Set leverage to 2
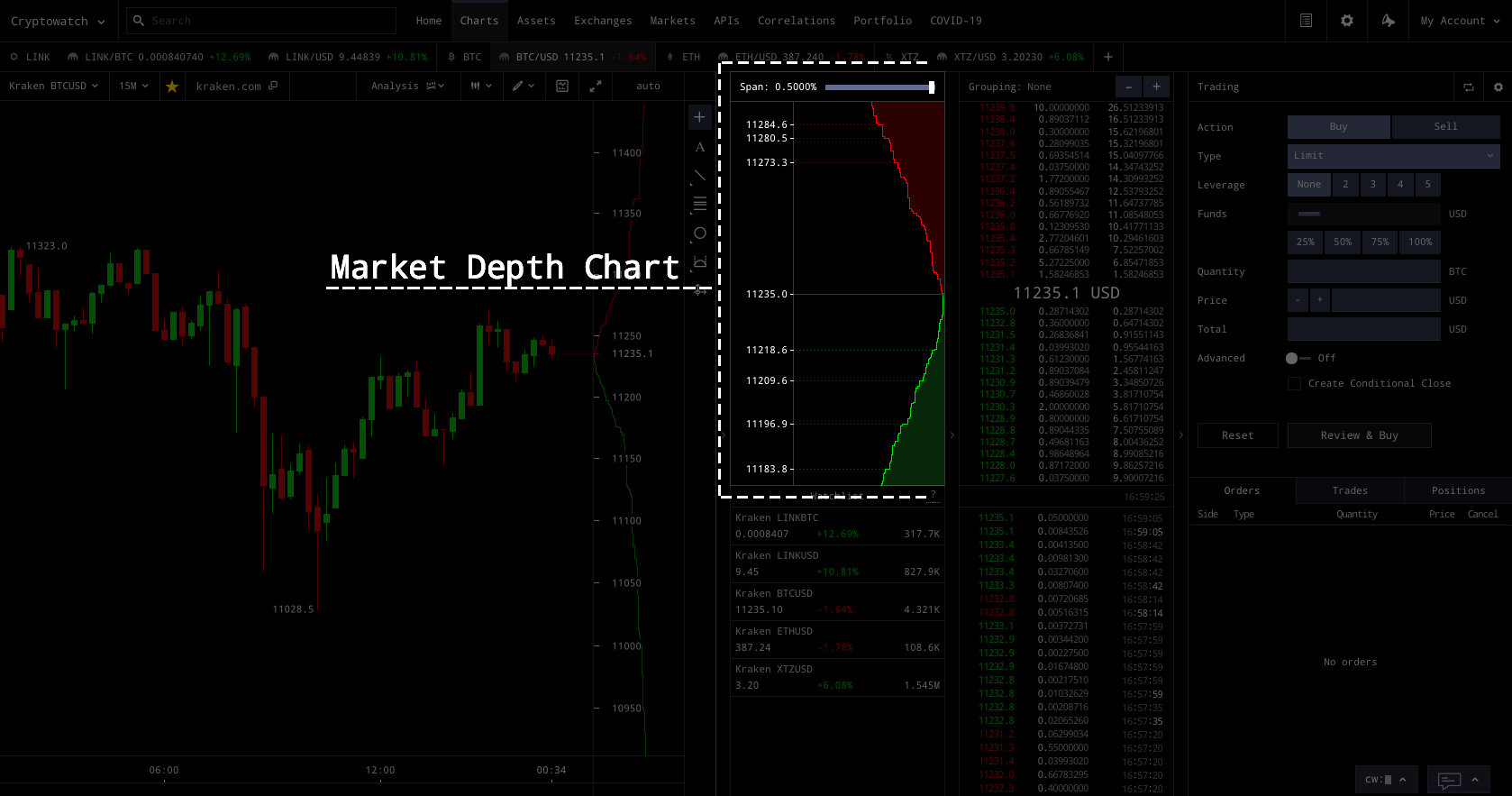 [x=1345, y=185]
